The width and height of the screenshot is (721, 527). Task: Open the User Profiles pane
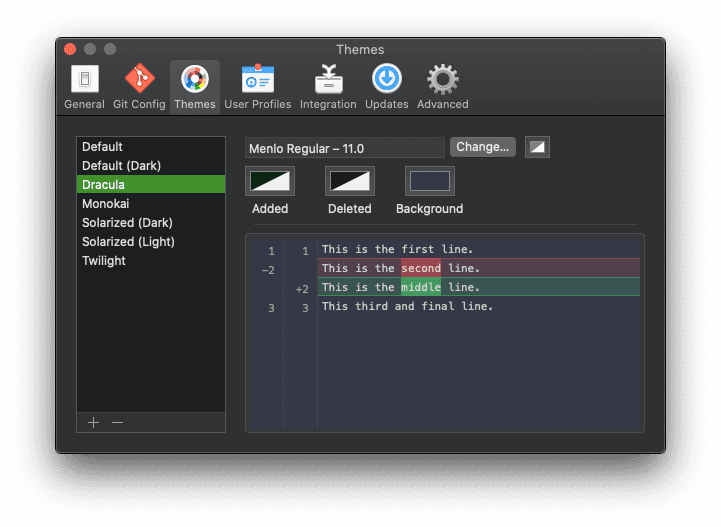(257, 86)
